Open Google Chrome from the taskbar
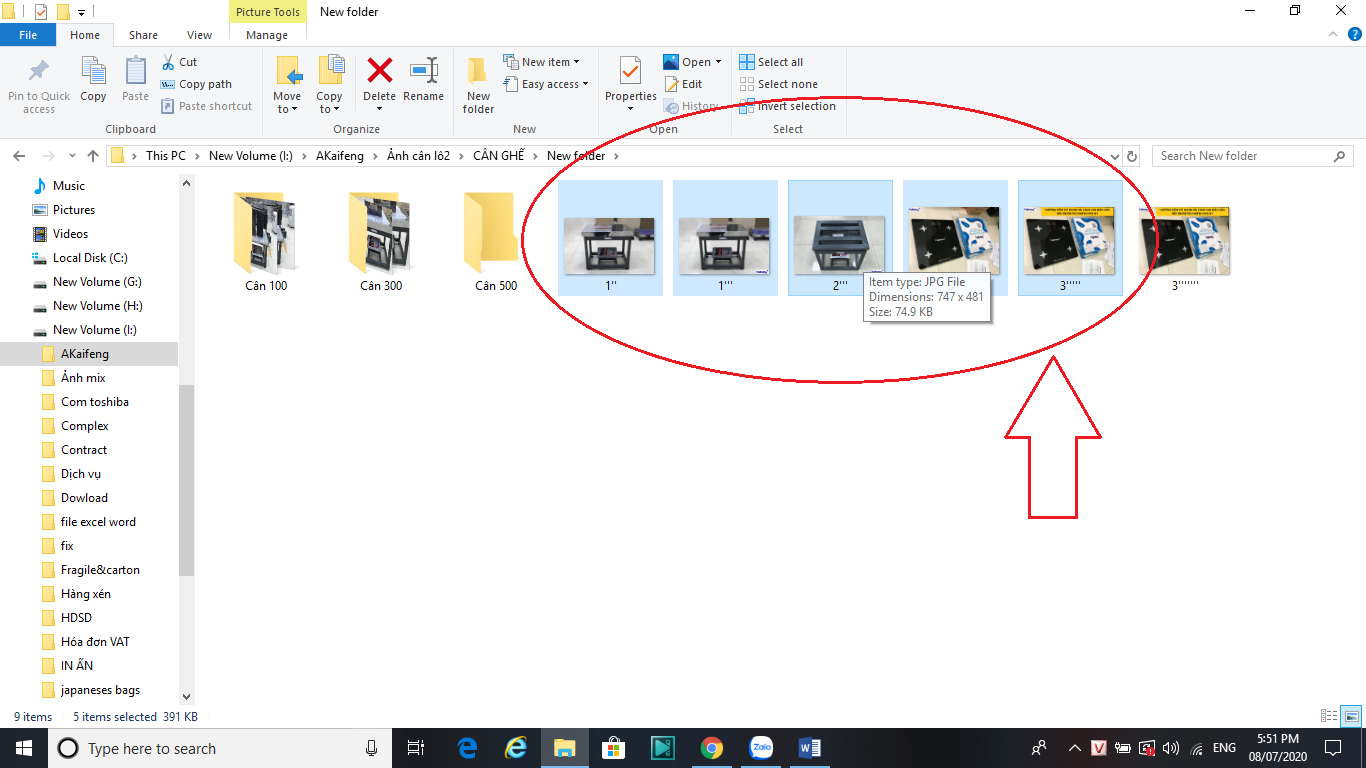Viewport: 1366px width, 768px height. 711,748
